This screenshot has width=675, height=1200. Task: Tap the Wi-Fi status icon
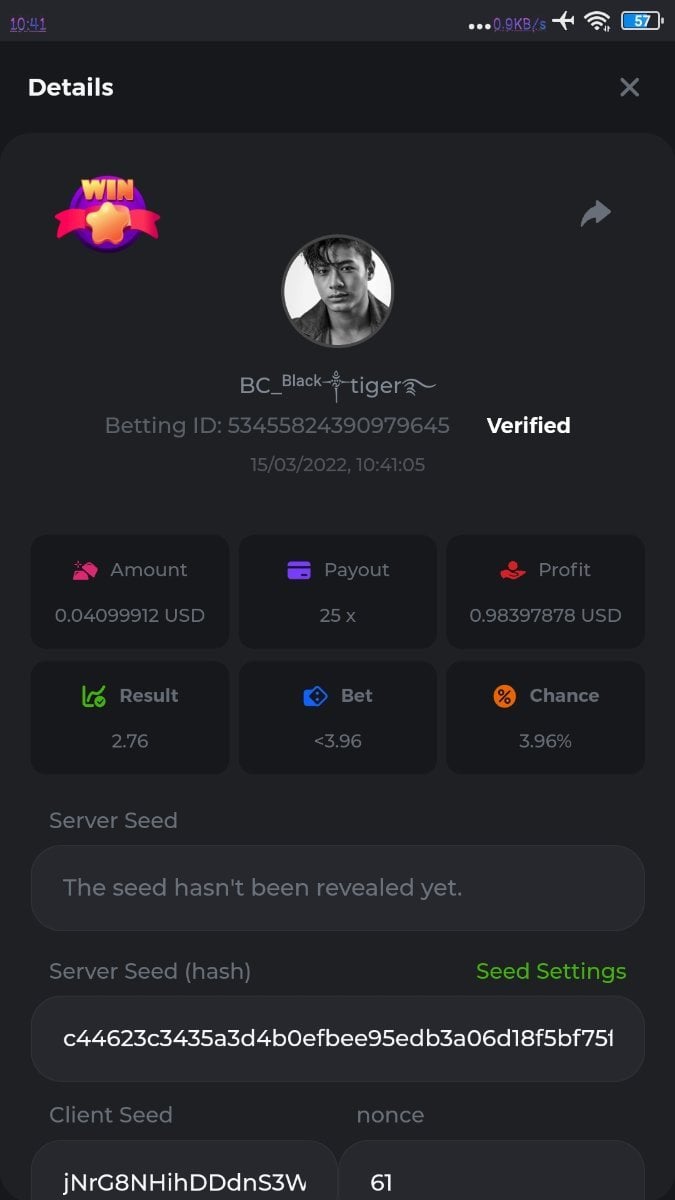[x=598, y=21]
